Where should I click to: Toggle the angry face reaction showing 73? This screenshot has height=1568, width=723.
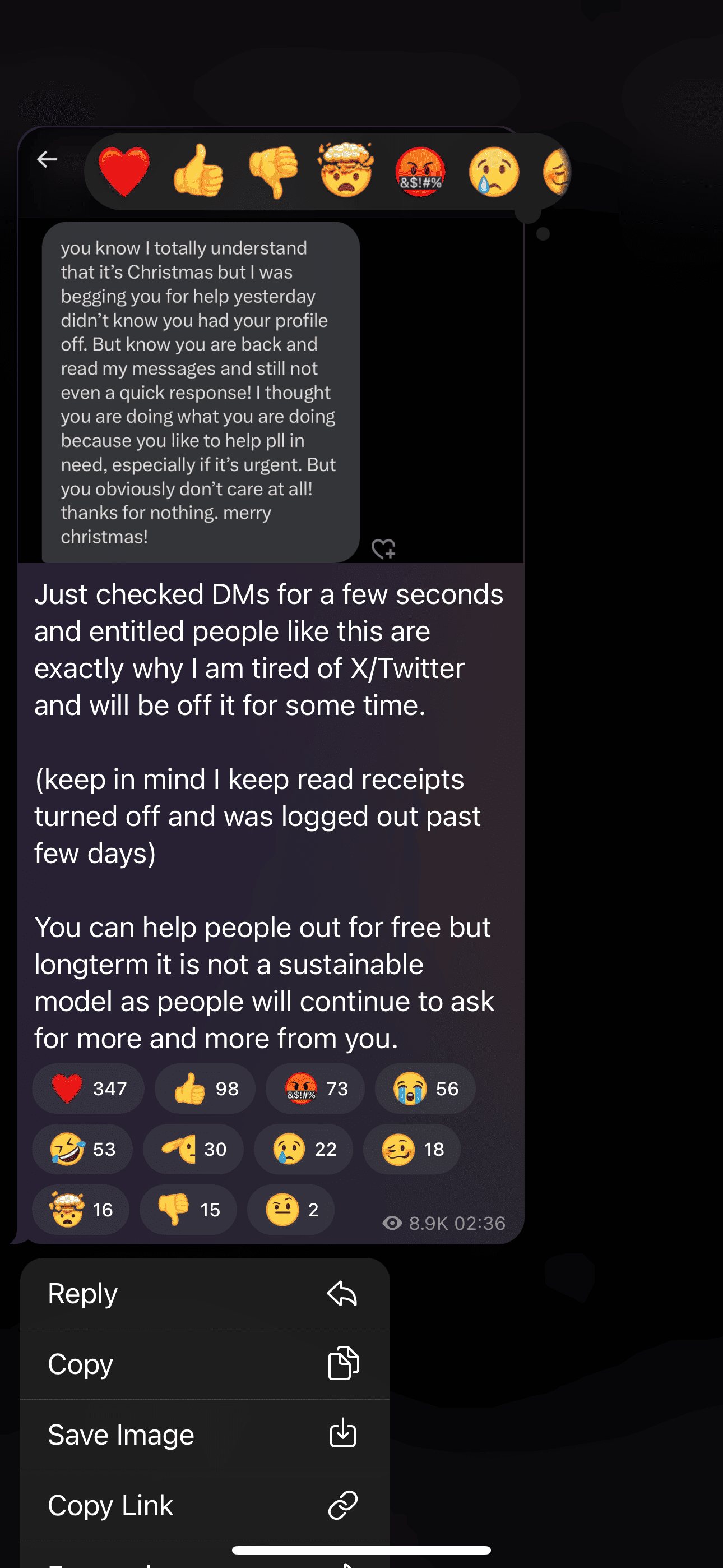(315, 1089)
